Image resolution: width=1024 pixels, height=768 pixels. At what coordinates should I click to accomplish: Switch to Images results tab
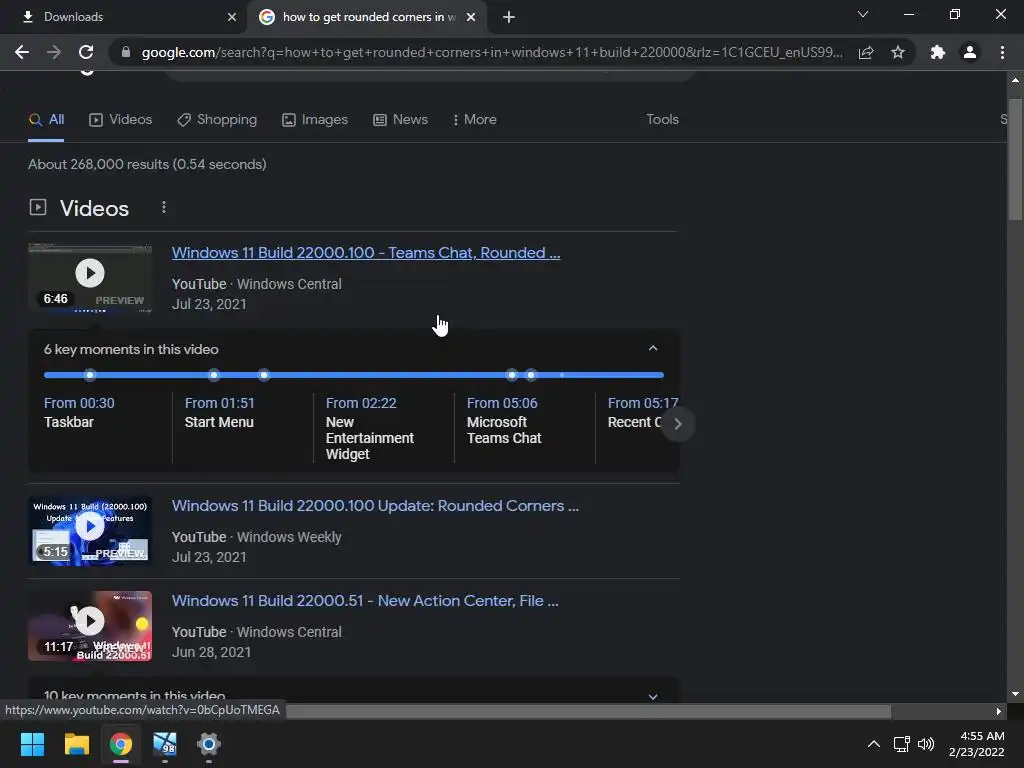coord(315,120)
